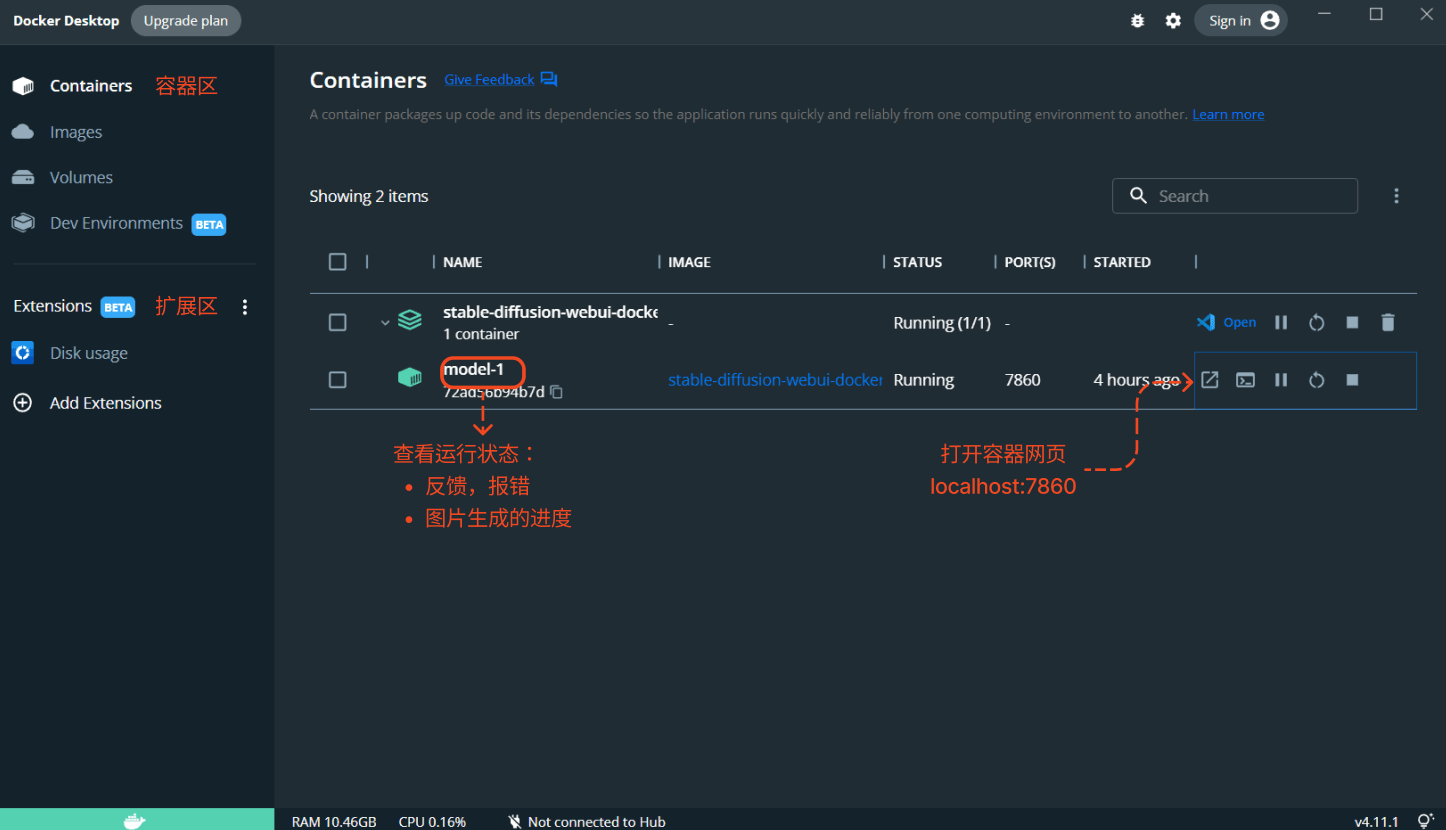
Task: Open the containers list options menu
Action: point(1396,195)
